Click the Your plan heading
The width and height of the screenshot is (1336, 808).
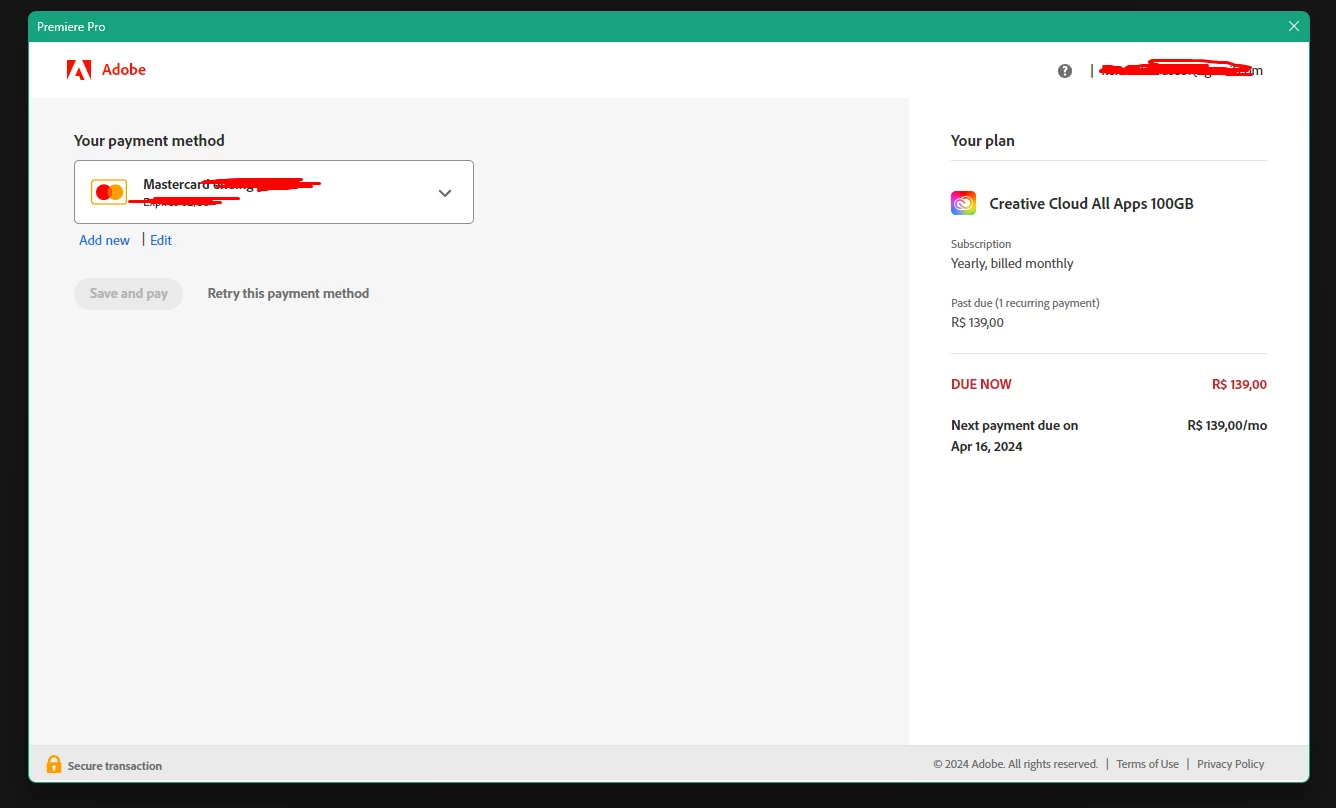(983, 141)
